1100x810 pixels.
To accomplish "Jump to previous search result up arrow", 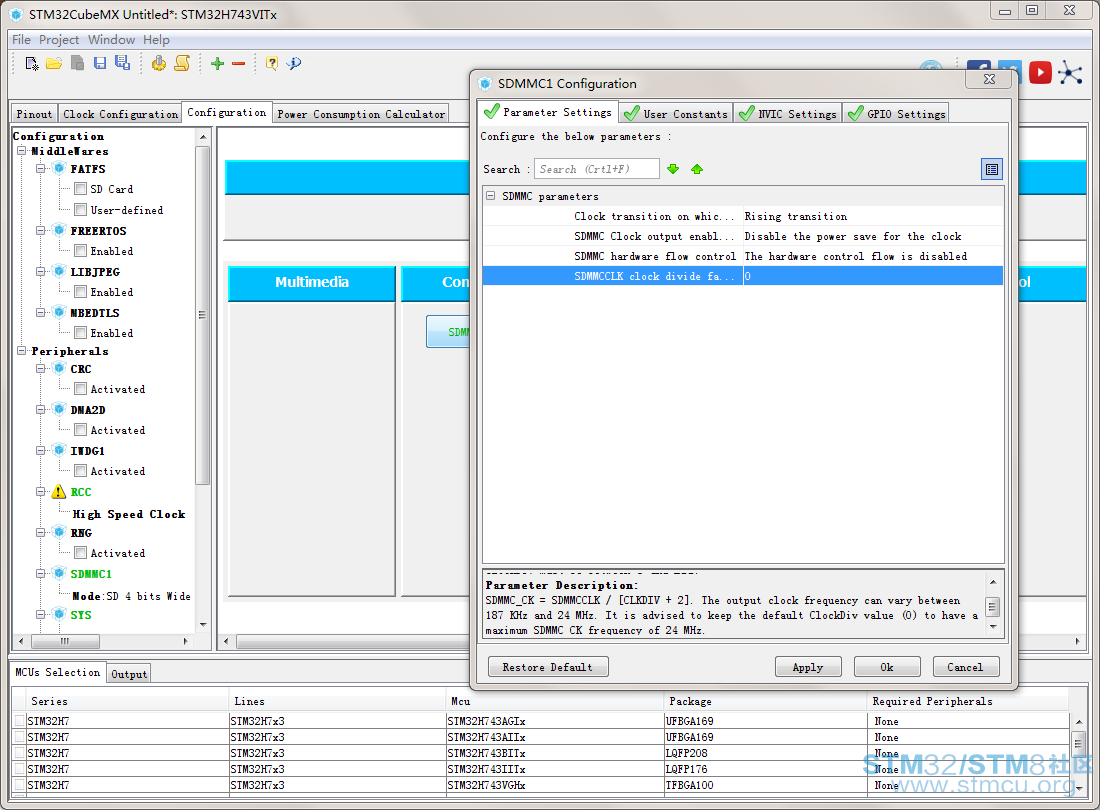I will click(697, 169).
